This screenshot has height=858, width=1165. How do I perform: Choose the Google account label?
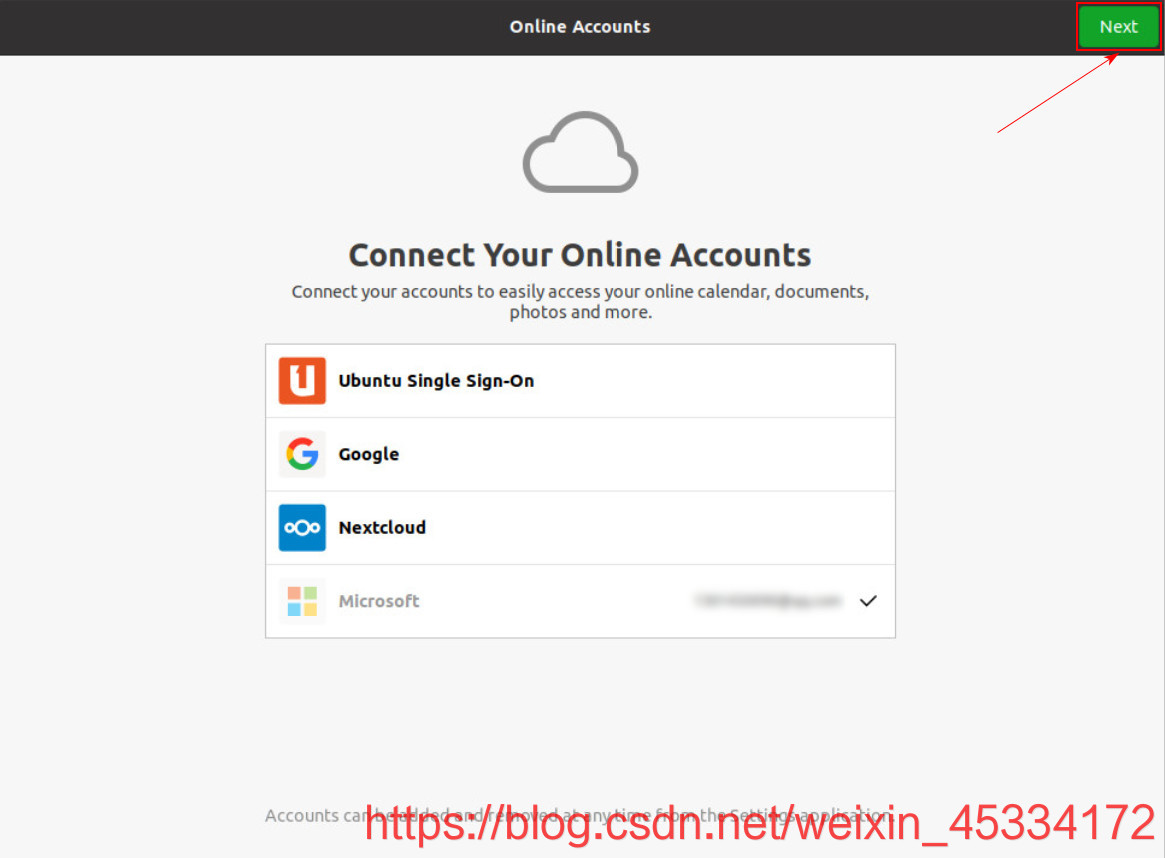pos(369,454)
